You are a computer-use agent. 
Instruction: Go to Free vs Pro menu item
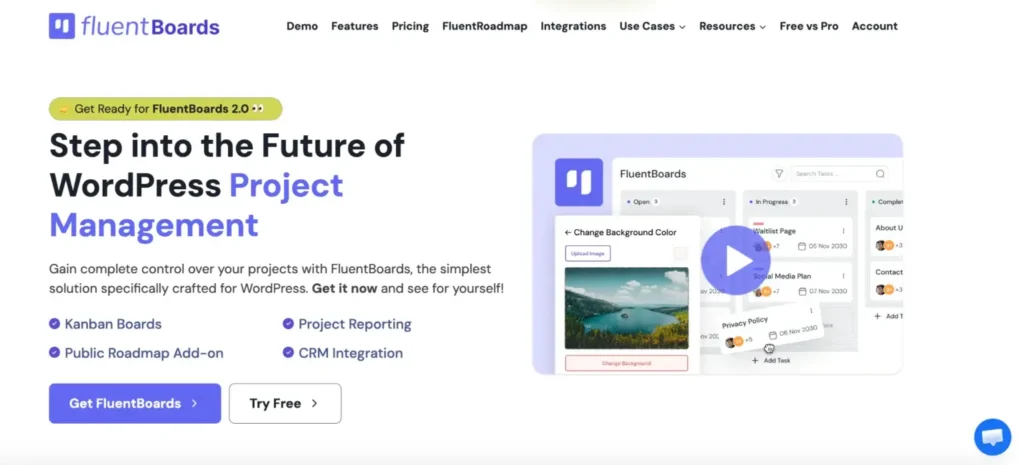pos(809,26)
